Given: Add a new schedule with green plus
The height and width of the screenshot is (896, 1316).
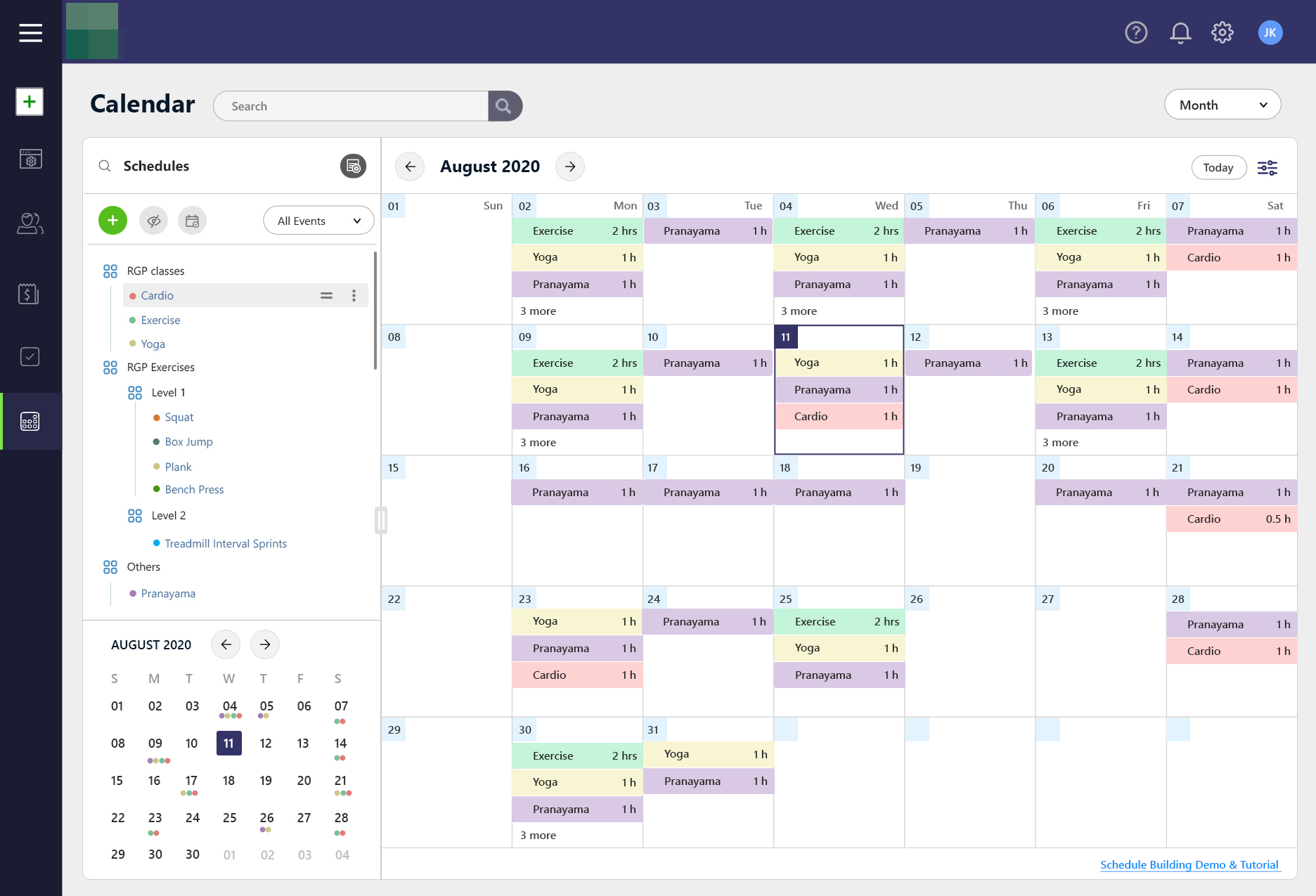Looking at the screenshot, I should pyautogui.click(x=112, y=221).
